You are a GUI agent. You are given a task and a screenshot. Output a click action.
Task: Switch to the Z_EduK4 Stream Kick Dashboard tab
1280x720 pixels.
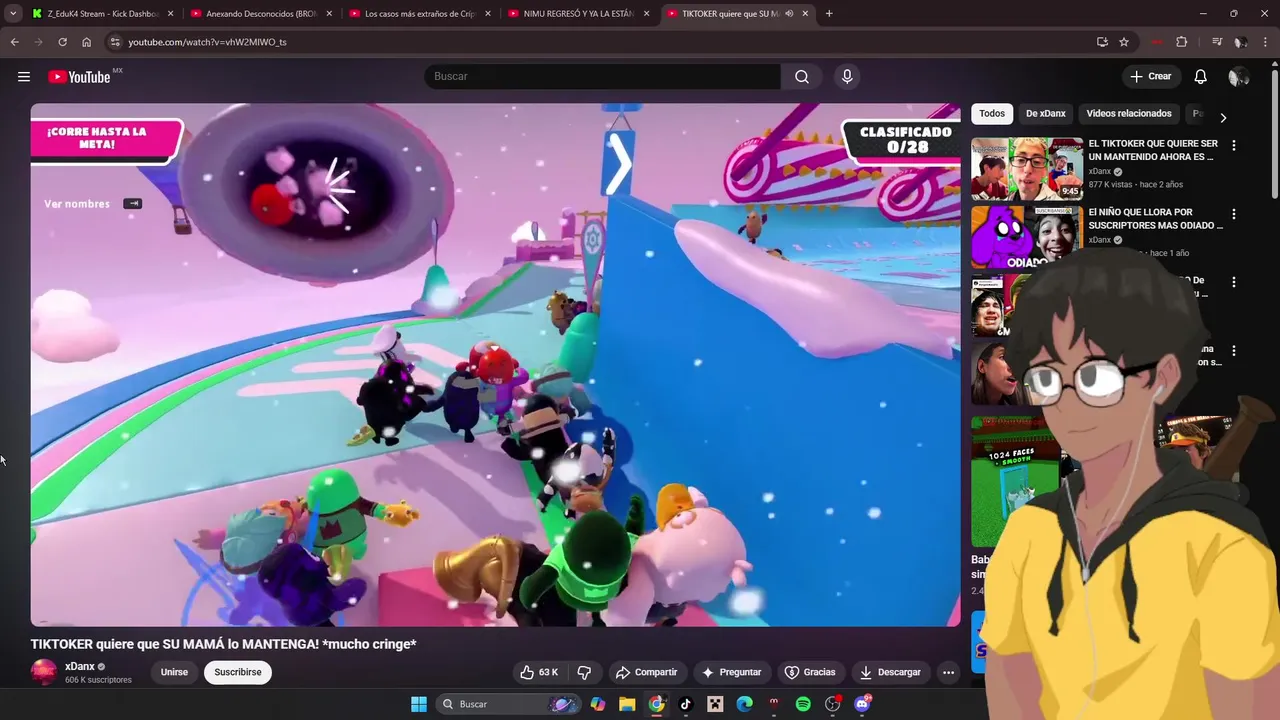[101, 14]
